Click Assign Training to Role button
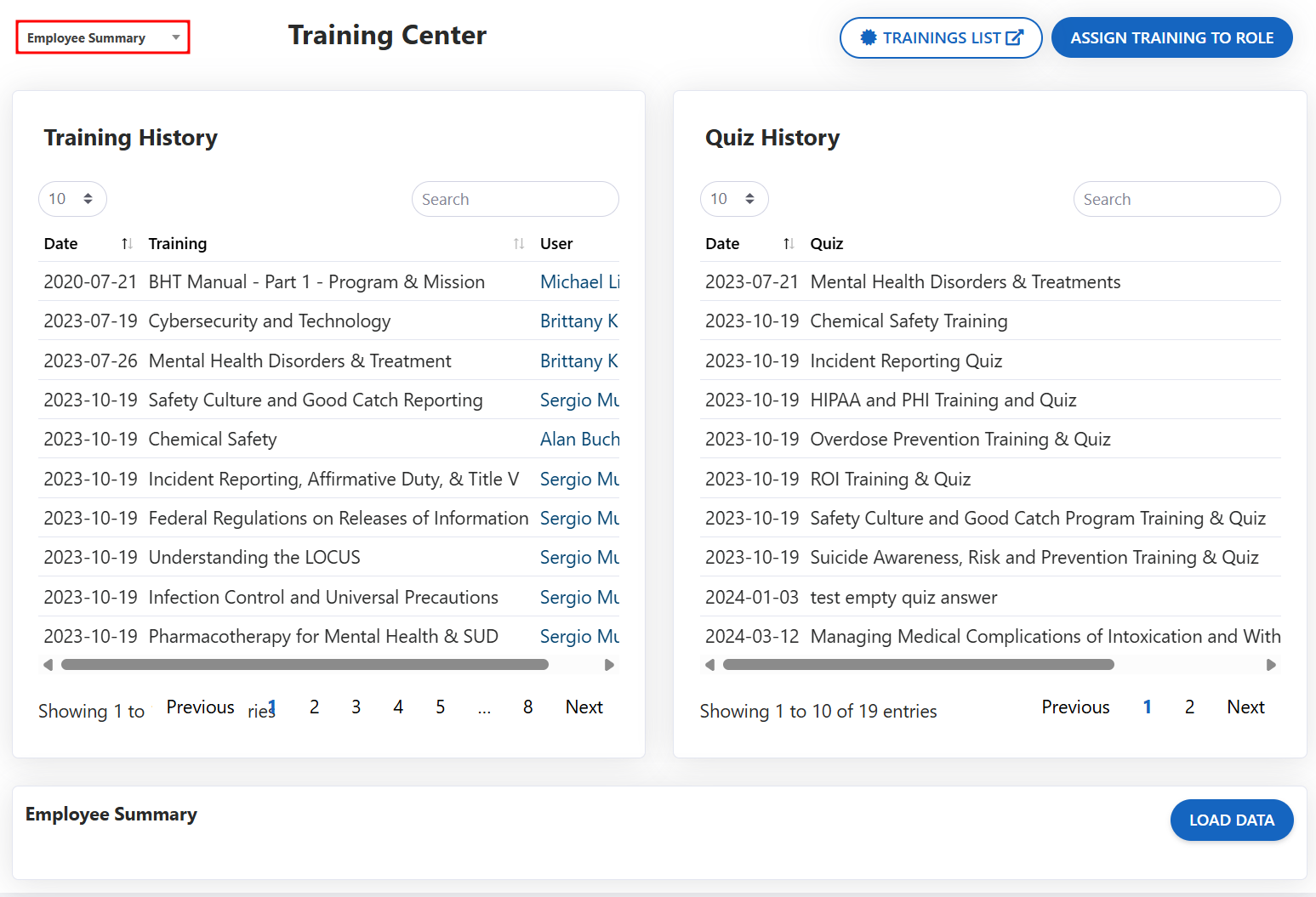1316x897 pixels. 1171,38
